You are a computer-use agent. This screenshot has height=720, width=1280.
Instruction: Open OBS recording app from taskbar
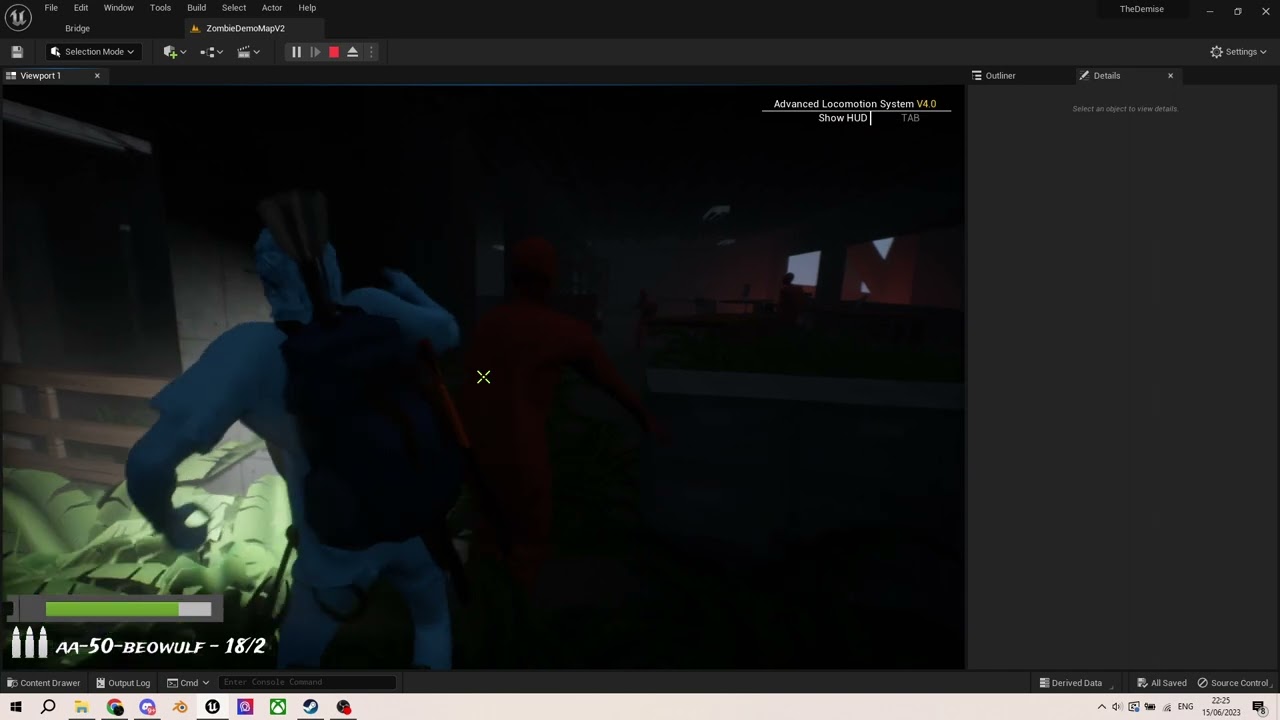344,707
